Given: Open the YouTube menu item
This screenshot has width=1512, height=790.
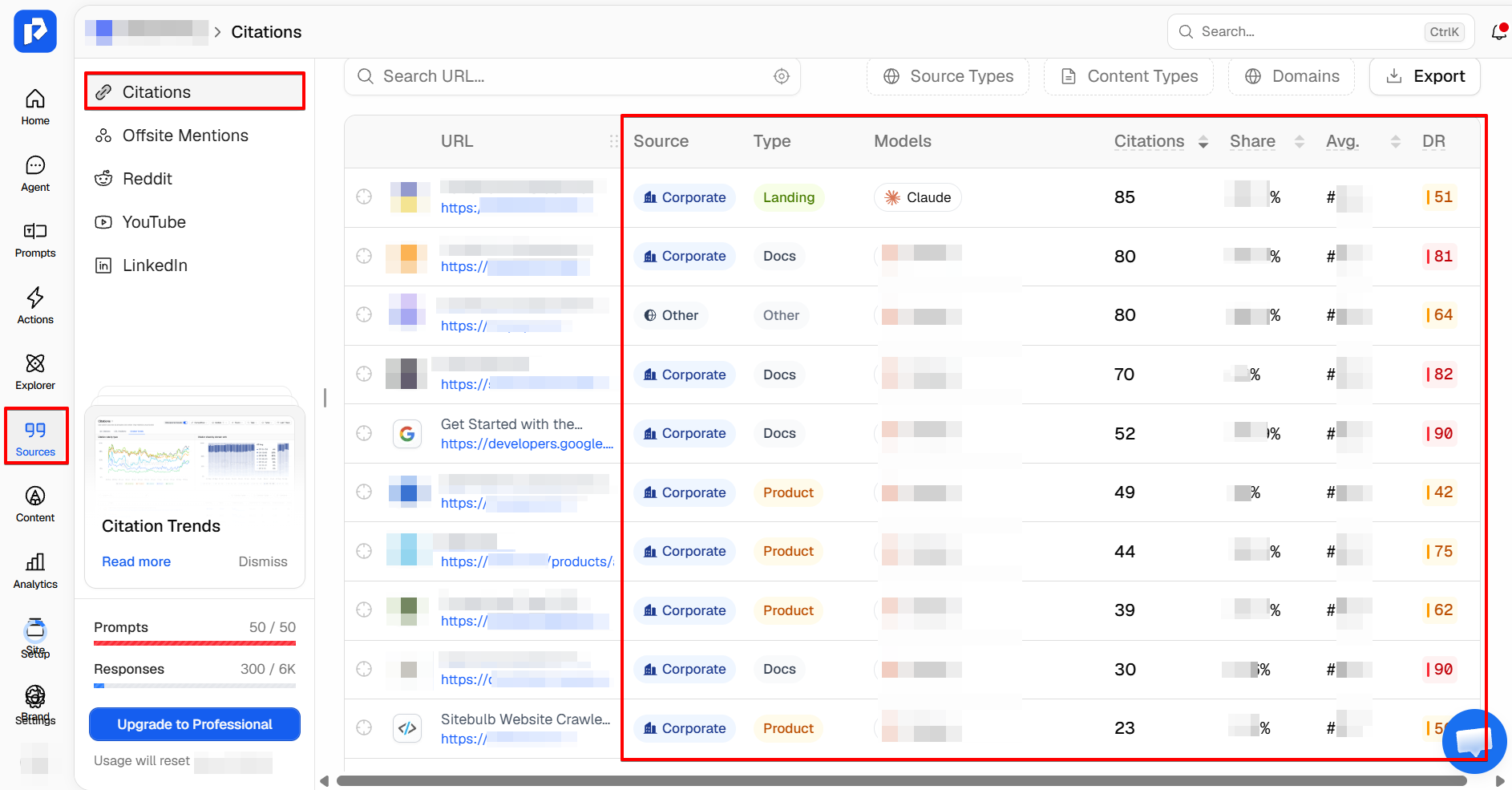Looking at the screenshot, I should (195, 222).
